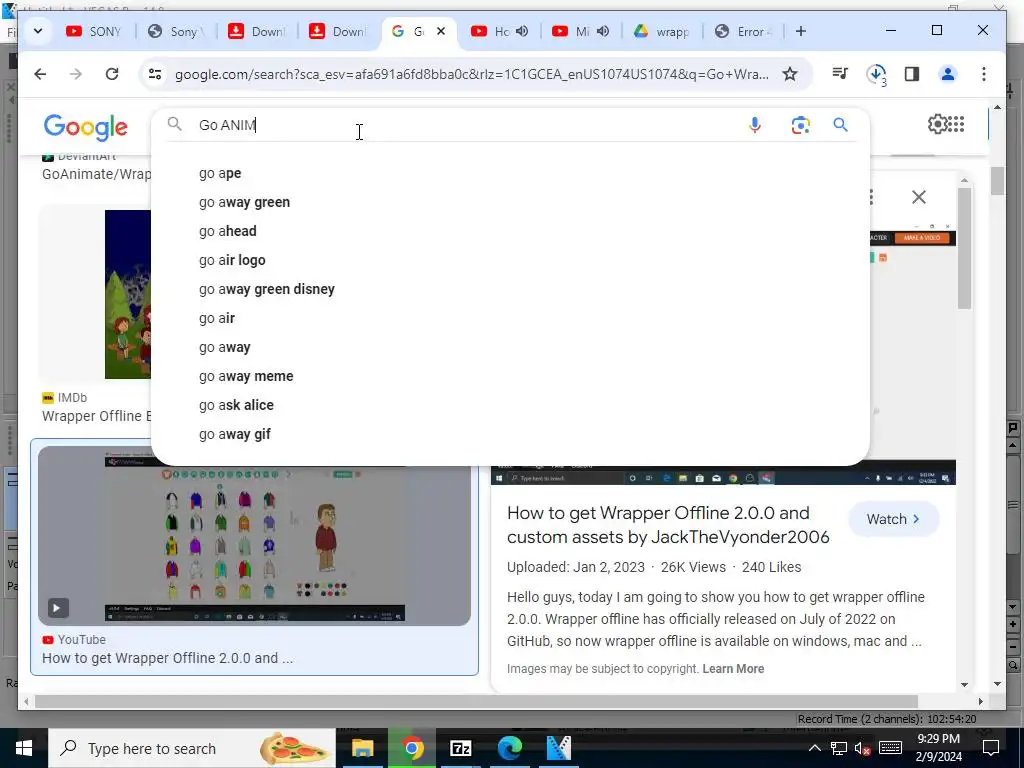The image size is (1024, 768).
Task: Switch to the Ho YouTube tab
Action: (x=491, y=31)
